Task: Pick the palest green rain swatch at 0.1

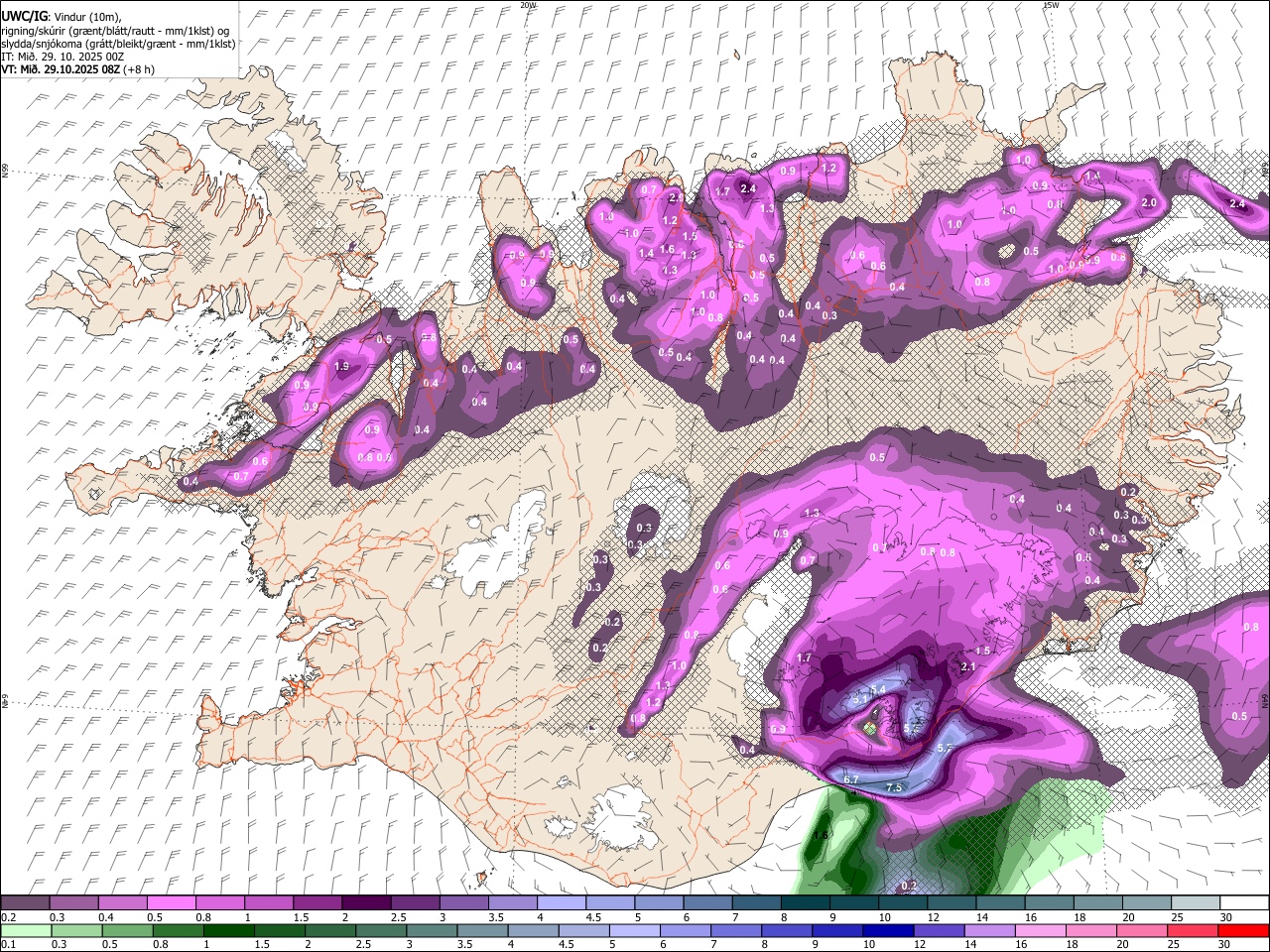Action: (25, 930)
